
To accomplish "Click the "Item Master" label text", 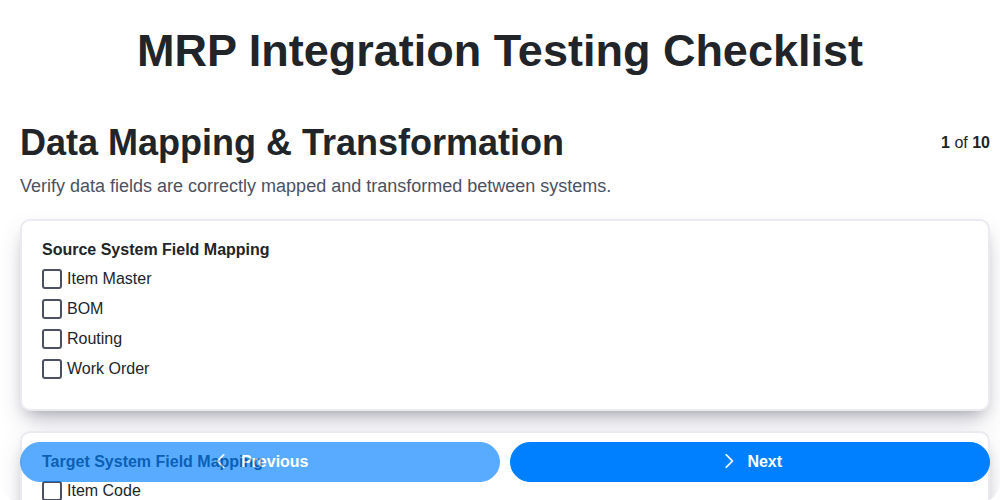I will pyautogui.click(x=109, y=279).
